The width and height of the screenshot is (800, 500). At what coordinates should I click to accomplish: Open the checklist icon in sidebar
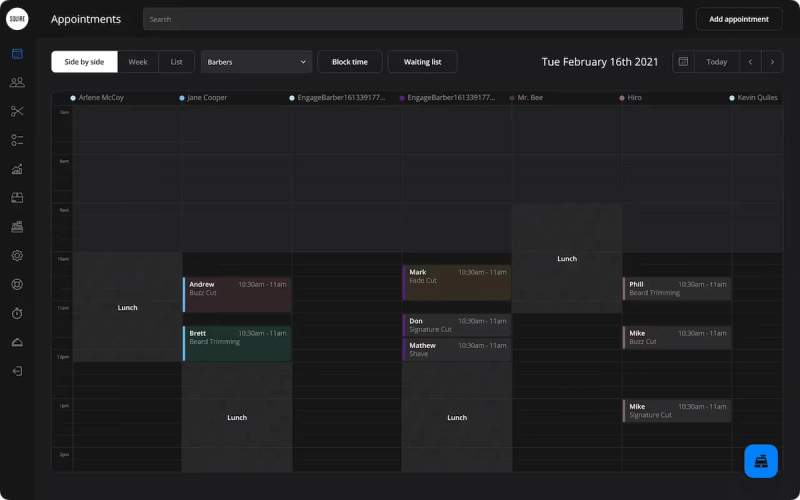coord(17,140)
